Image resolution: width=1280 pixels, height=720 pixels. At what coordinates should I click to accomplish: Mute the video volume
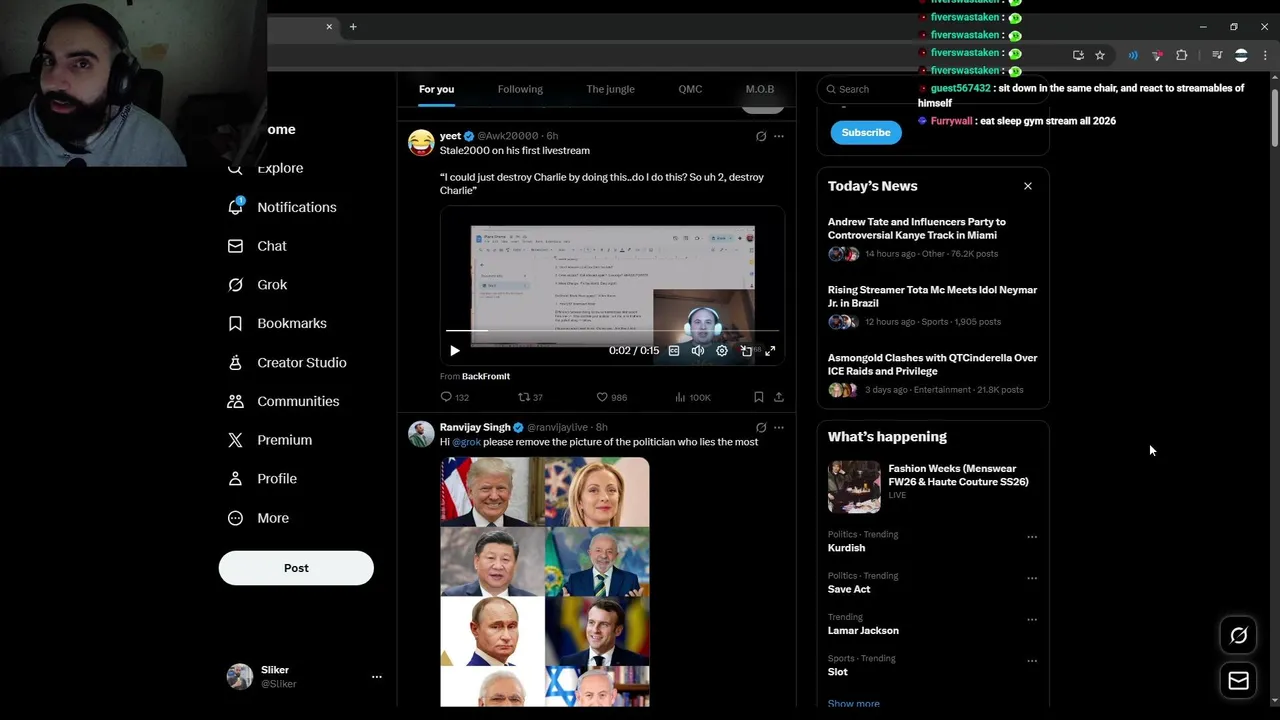[x=698, y=351]
